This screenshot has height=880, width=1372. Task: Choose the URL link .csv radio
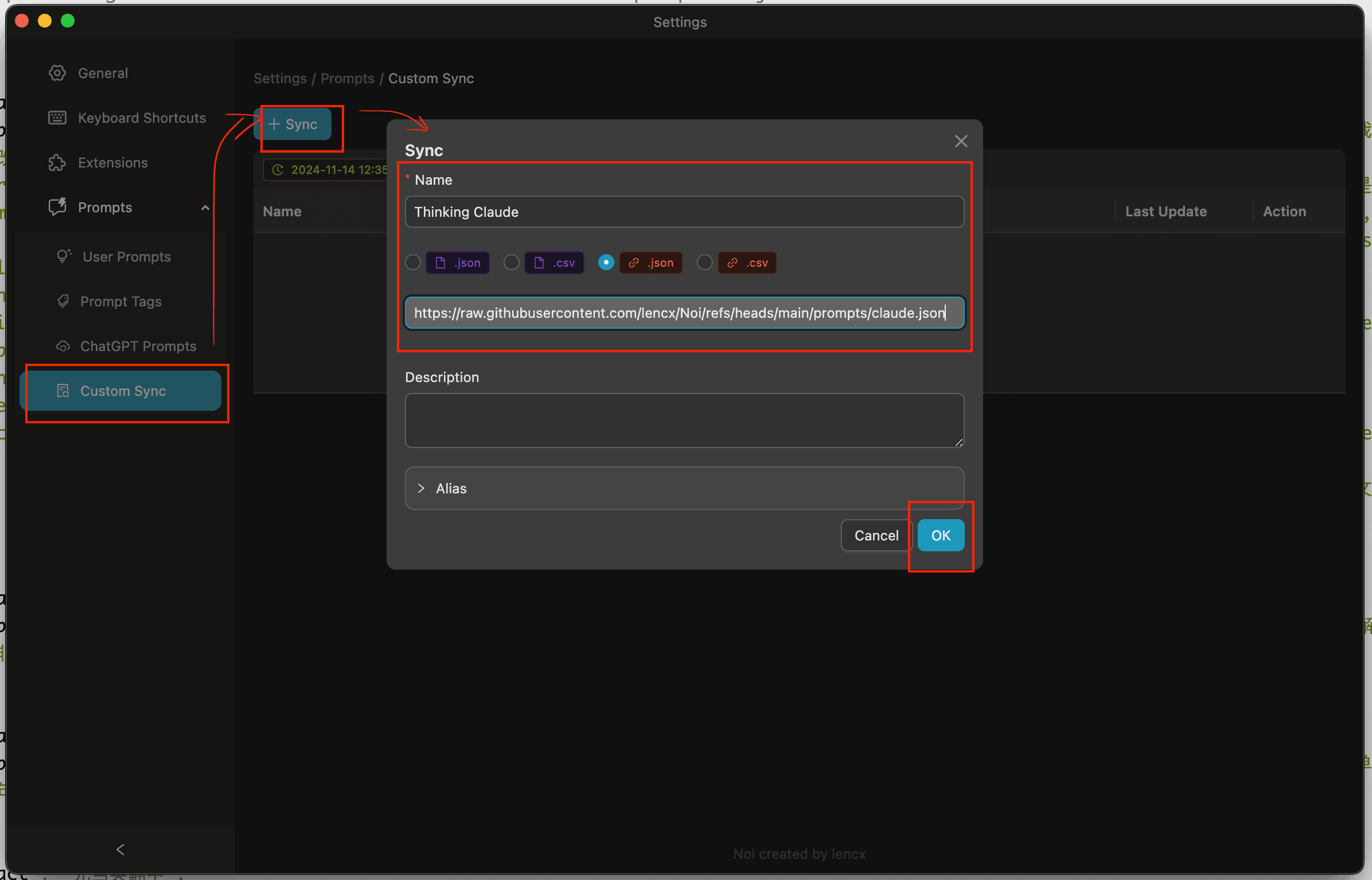point(705,263)
